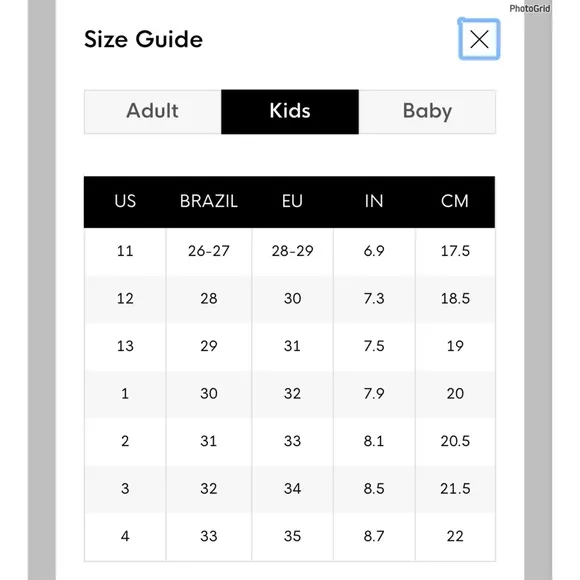This screenshot has width=580, height=580.
Task: Click the EU column header
Action: pyautogui.click(x=292, y=202)
